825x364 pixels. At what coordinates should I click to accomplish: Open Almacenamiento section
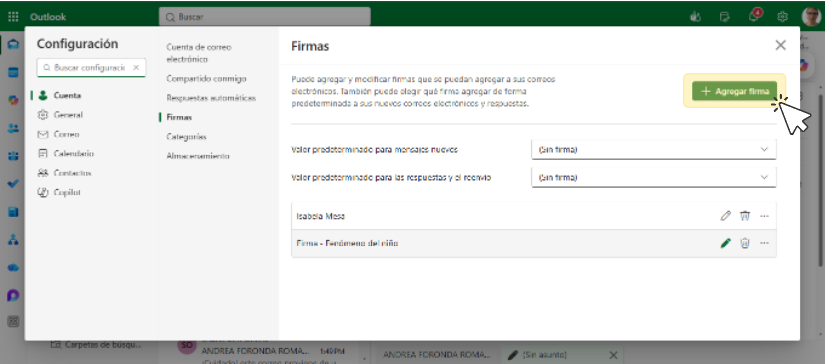pyautogui.click(x=198, y=156)
